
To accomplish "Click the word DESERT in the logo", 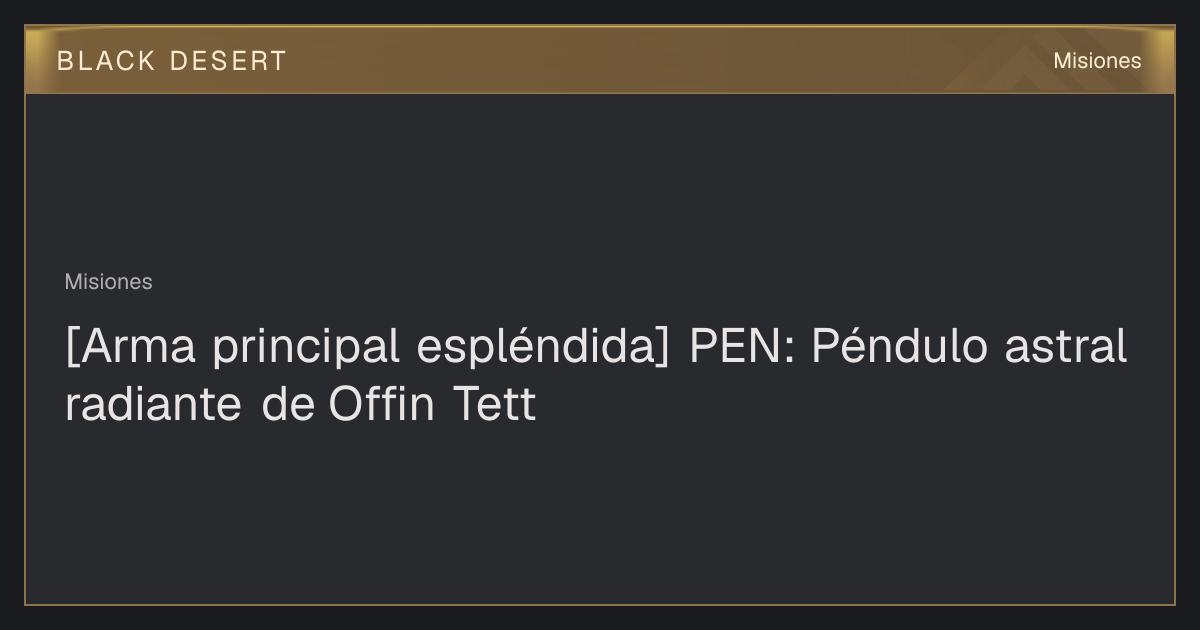I will click(228, 61).
